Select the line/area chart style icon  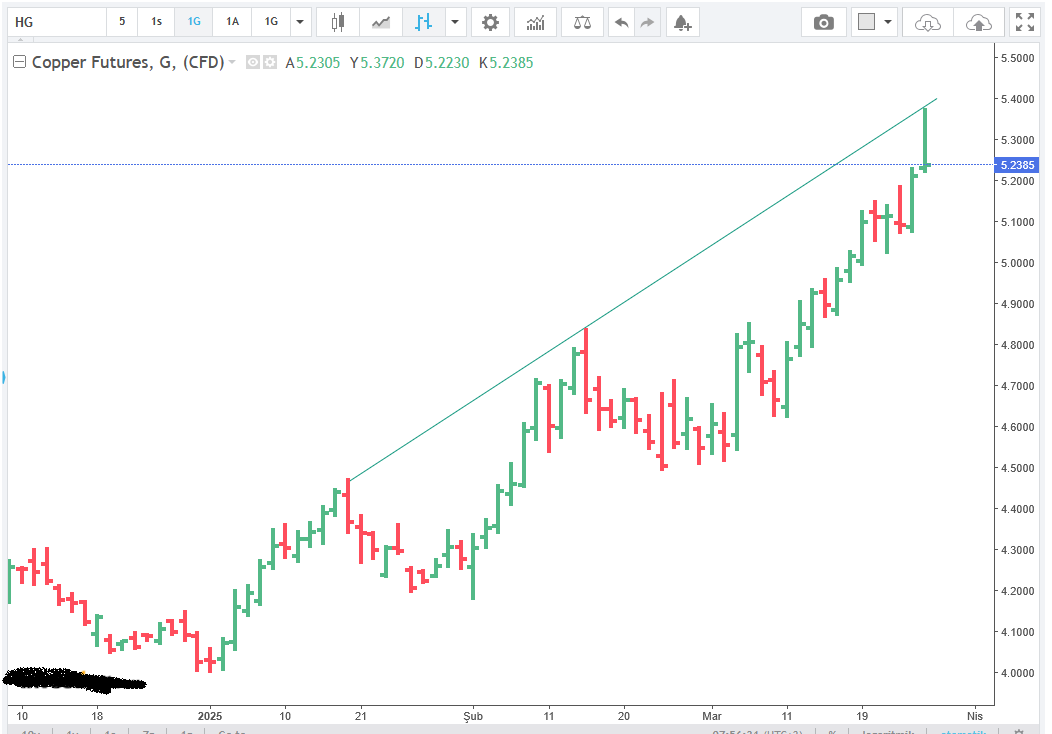click(381, 22)
